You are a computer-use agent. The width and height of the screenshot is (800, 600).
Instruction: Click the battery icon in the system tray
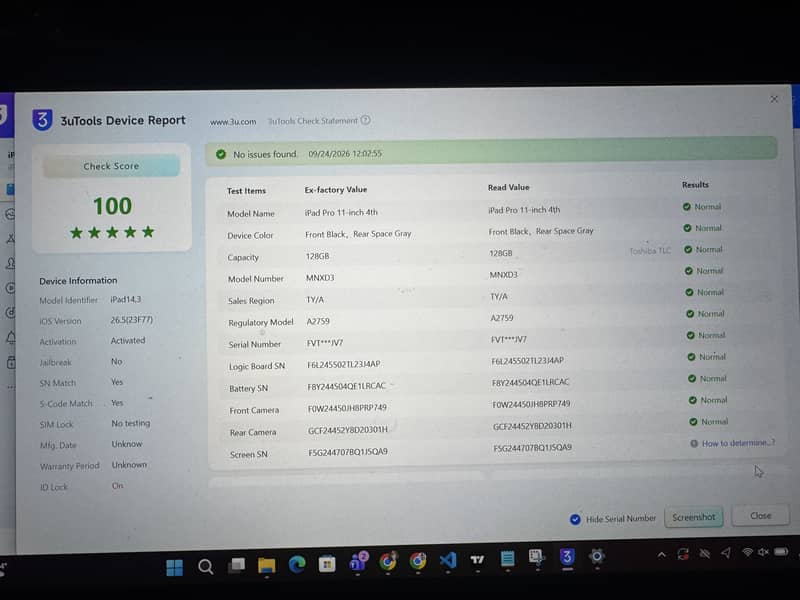pos(781,552)
